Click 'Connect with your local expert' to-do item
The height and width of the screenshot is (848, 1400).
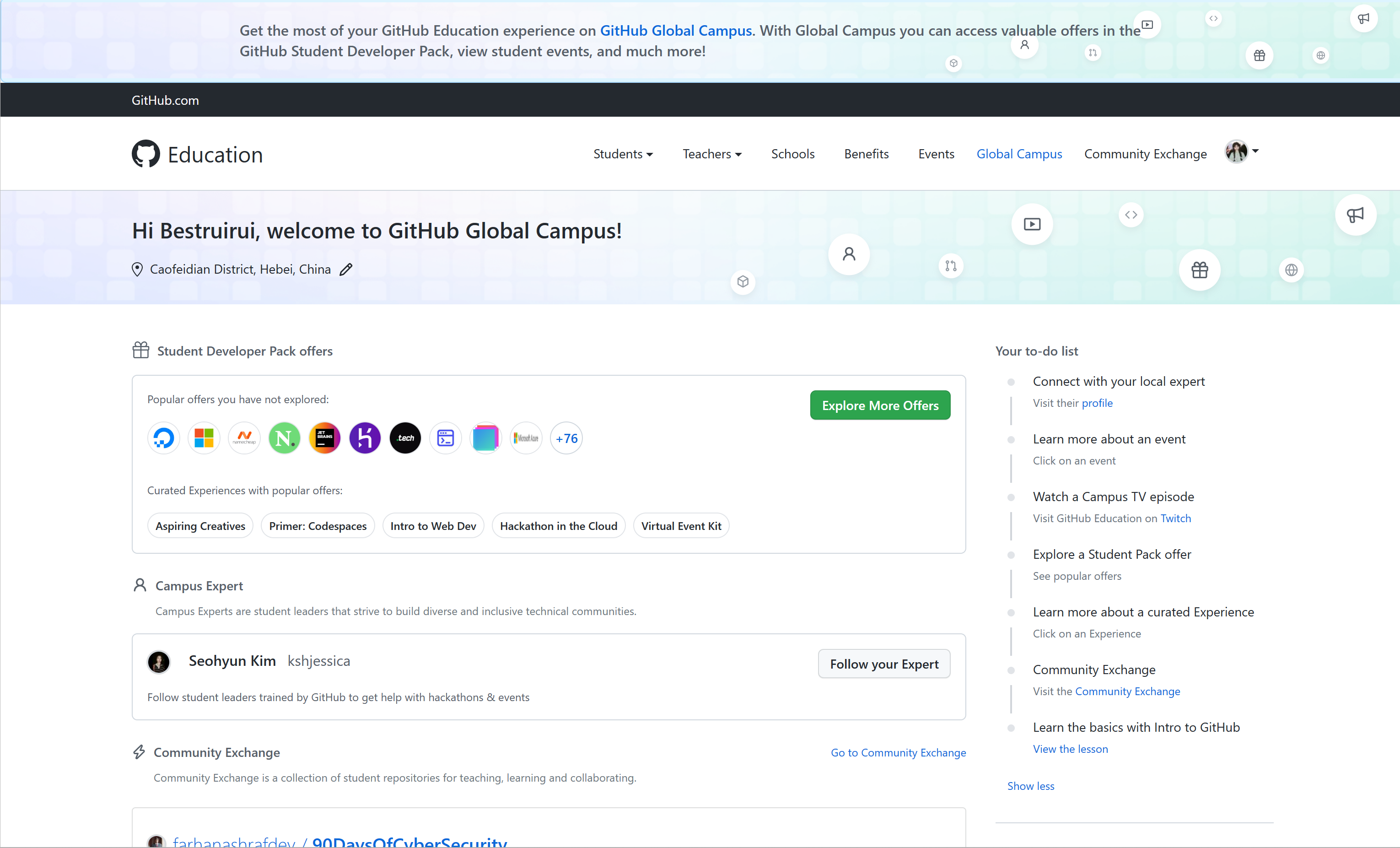1118,381
